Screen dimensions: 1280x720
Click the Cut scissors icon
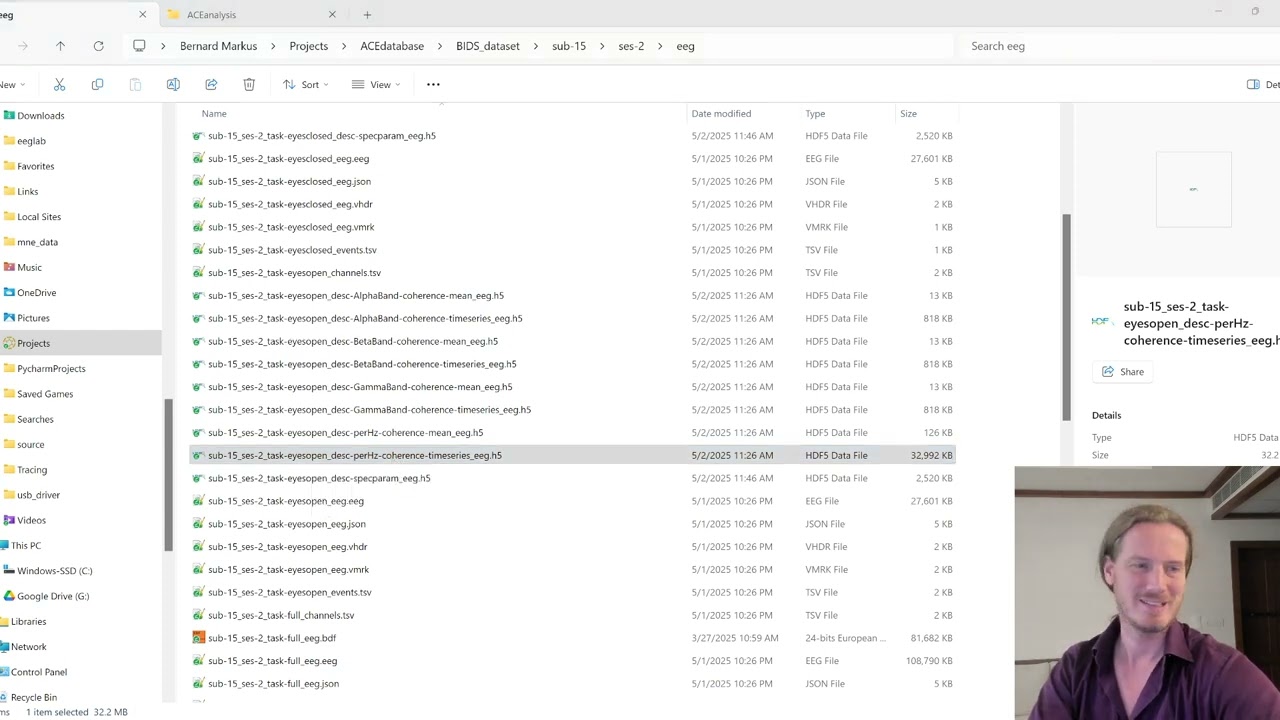pyautogui.click(x=59, y=85)
